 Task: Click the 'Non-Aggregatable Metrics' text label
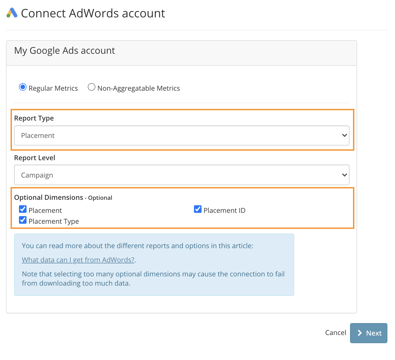pos(139,88)
